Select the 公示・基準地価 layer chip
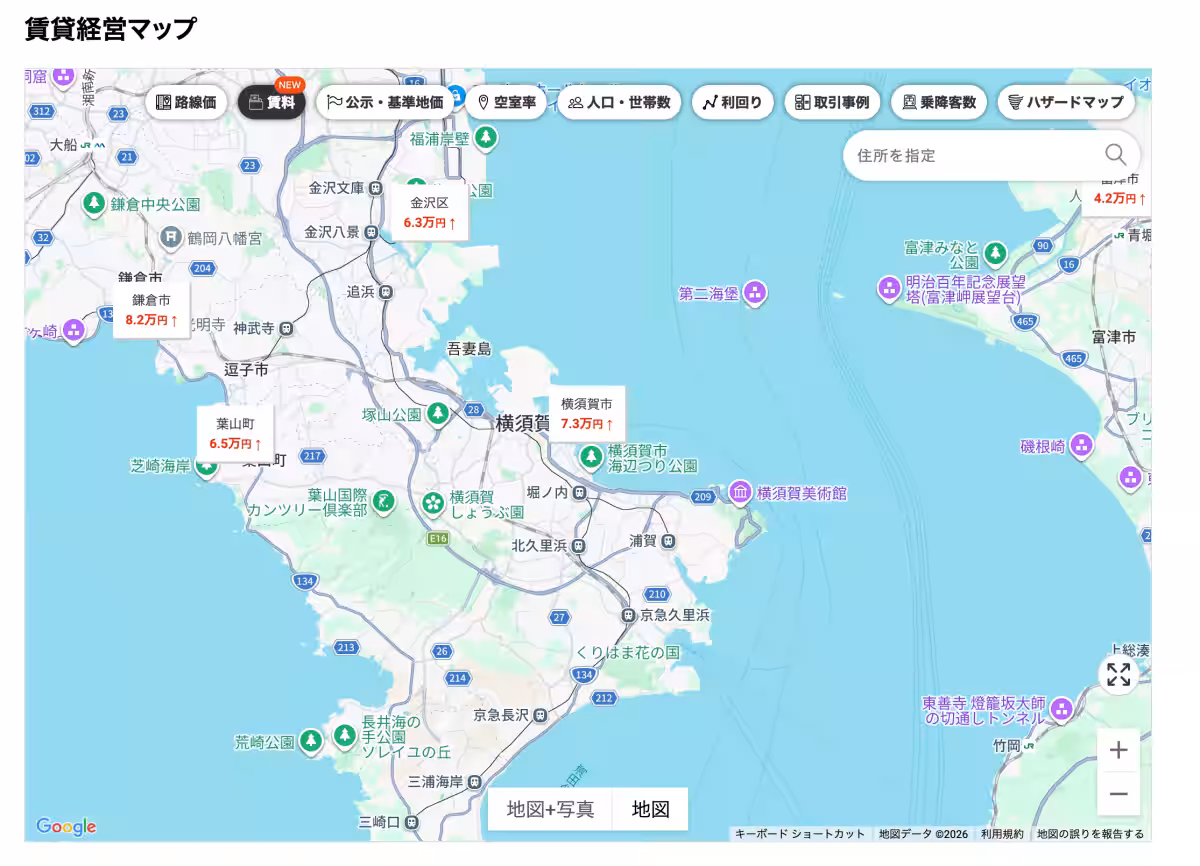The height and width of the screenshot is (866, 1200). (385, 102)
